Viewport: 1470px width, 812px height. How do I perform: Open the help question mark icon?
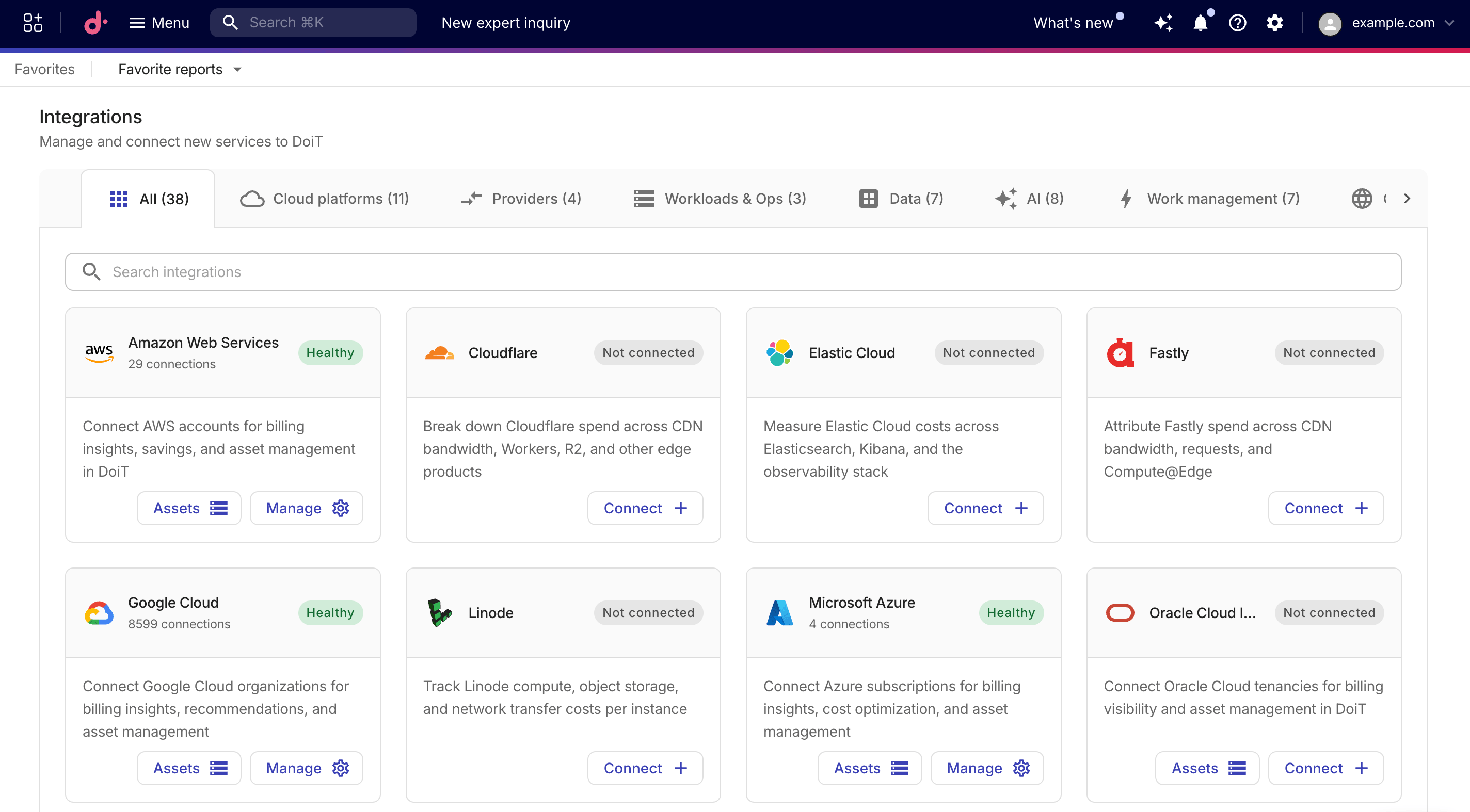pos(1237,23)
